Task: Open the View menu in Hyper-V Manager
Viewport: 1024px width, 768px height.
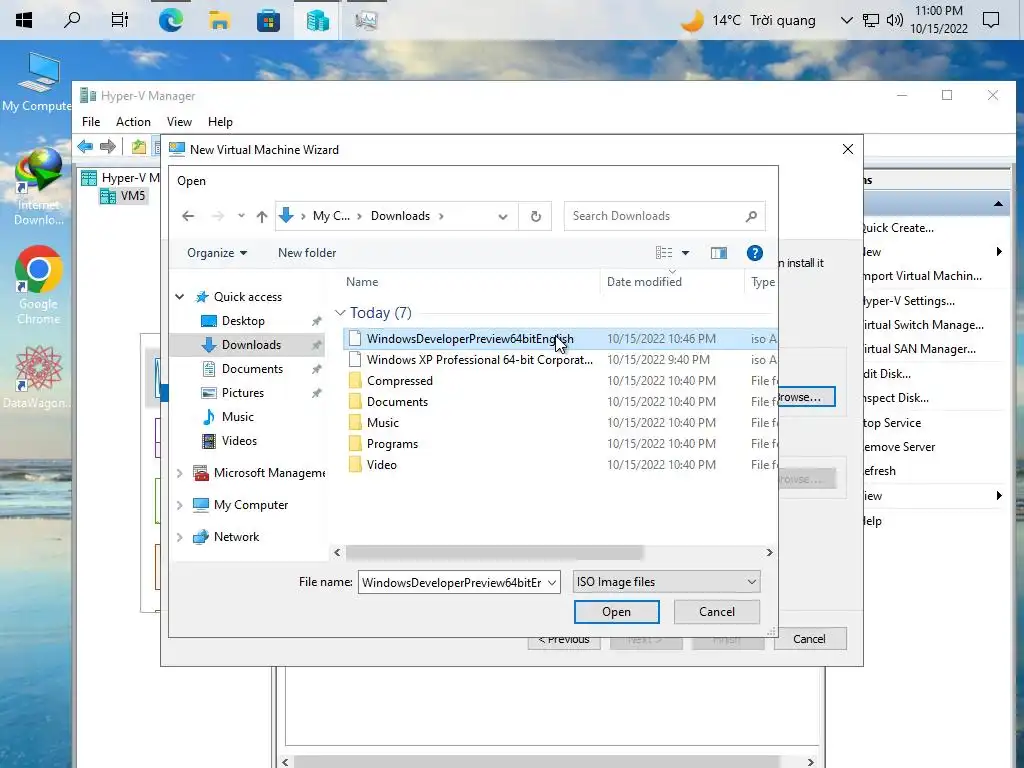Action: pos(179,122)
